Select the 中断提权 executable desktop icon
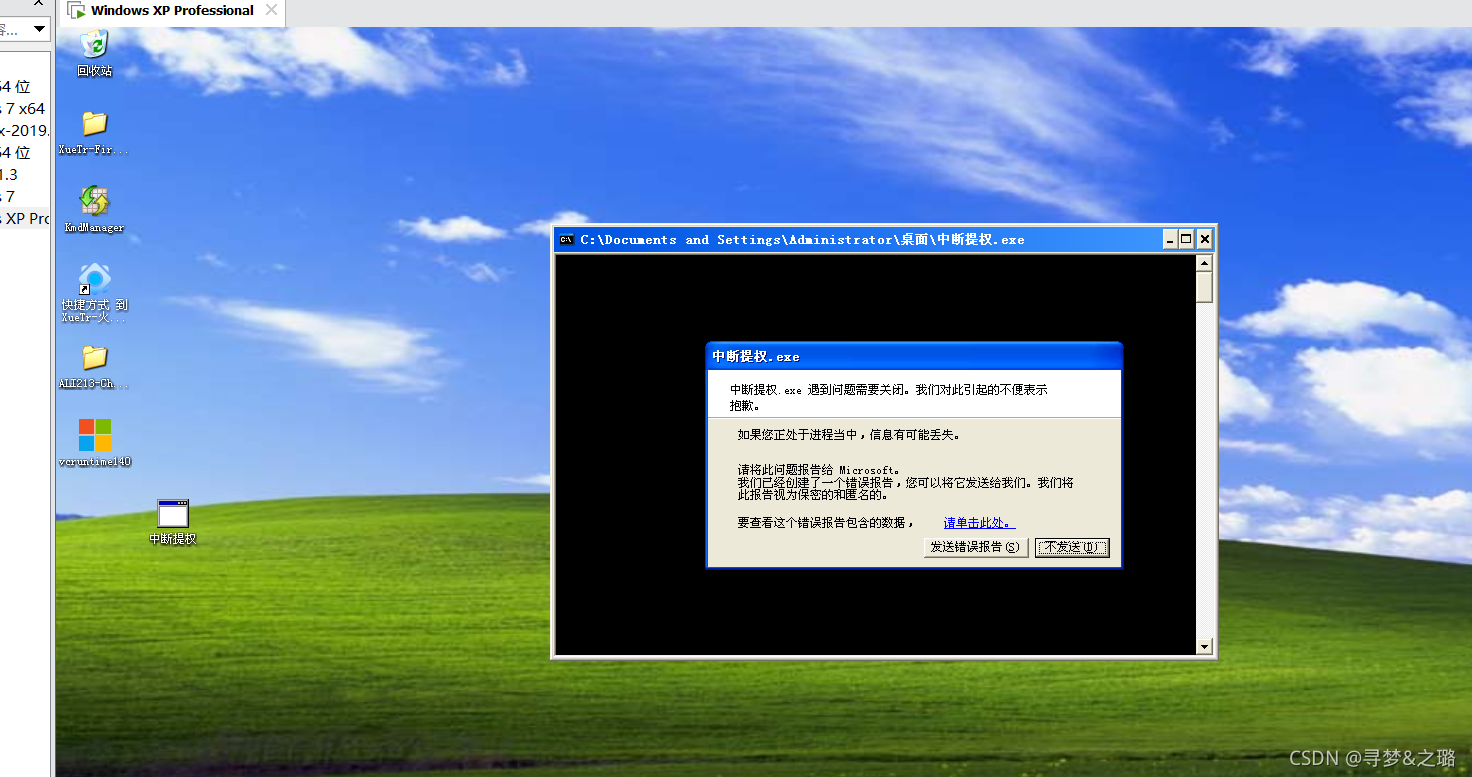Screen dimensions: 1472x777 (x=173, y=522)
